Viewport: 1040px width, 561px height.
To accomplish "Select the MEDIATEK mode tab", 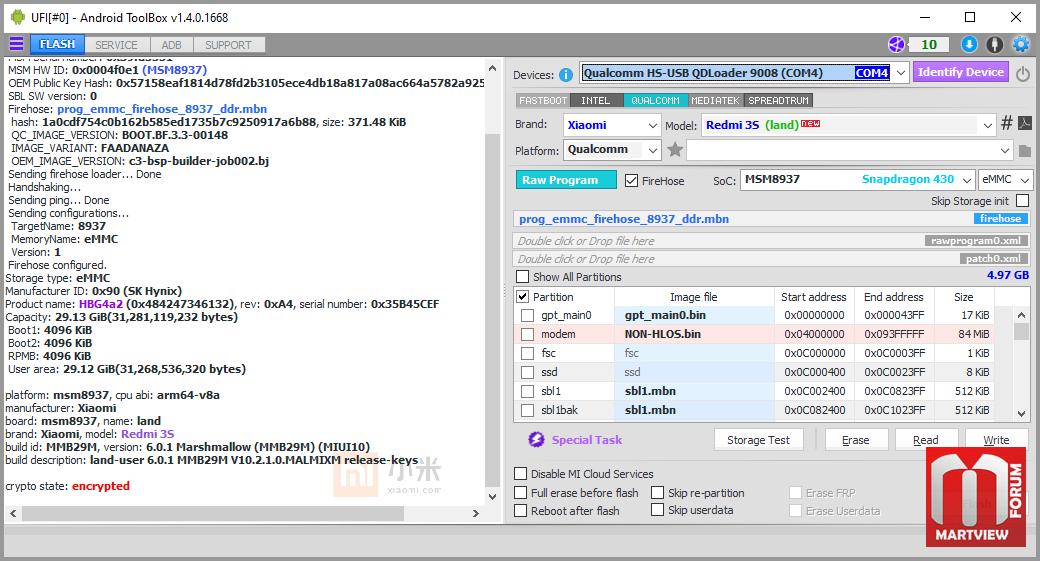I will point(715,101).
